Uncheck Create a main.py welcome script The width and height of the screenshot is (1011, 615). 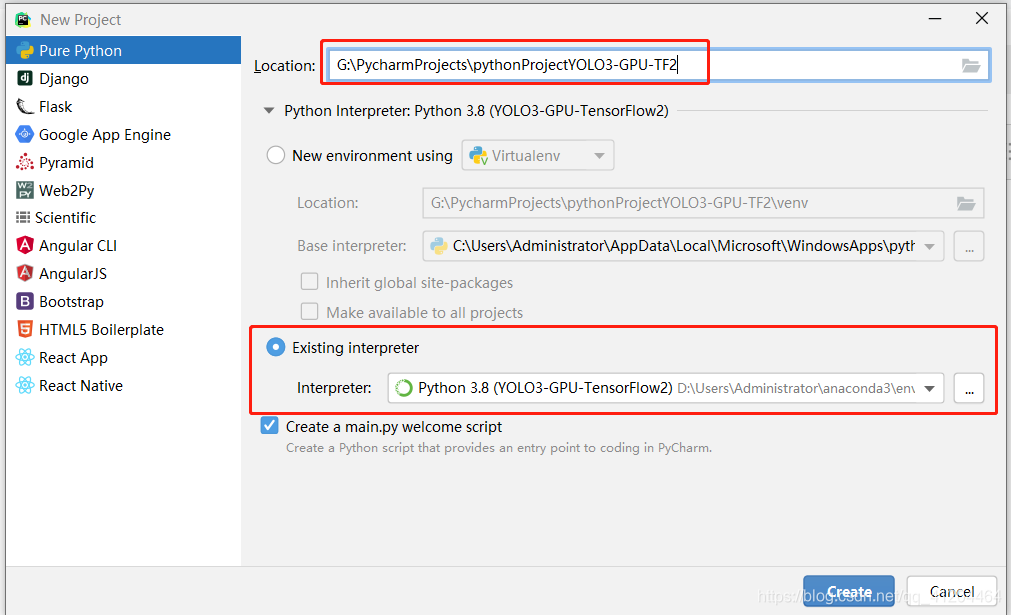[270, 426]
